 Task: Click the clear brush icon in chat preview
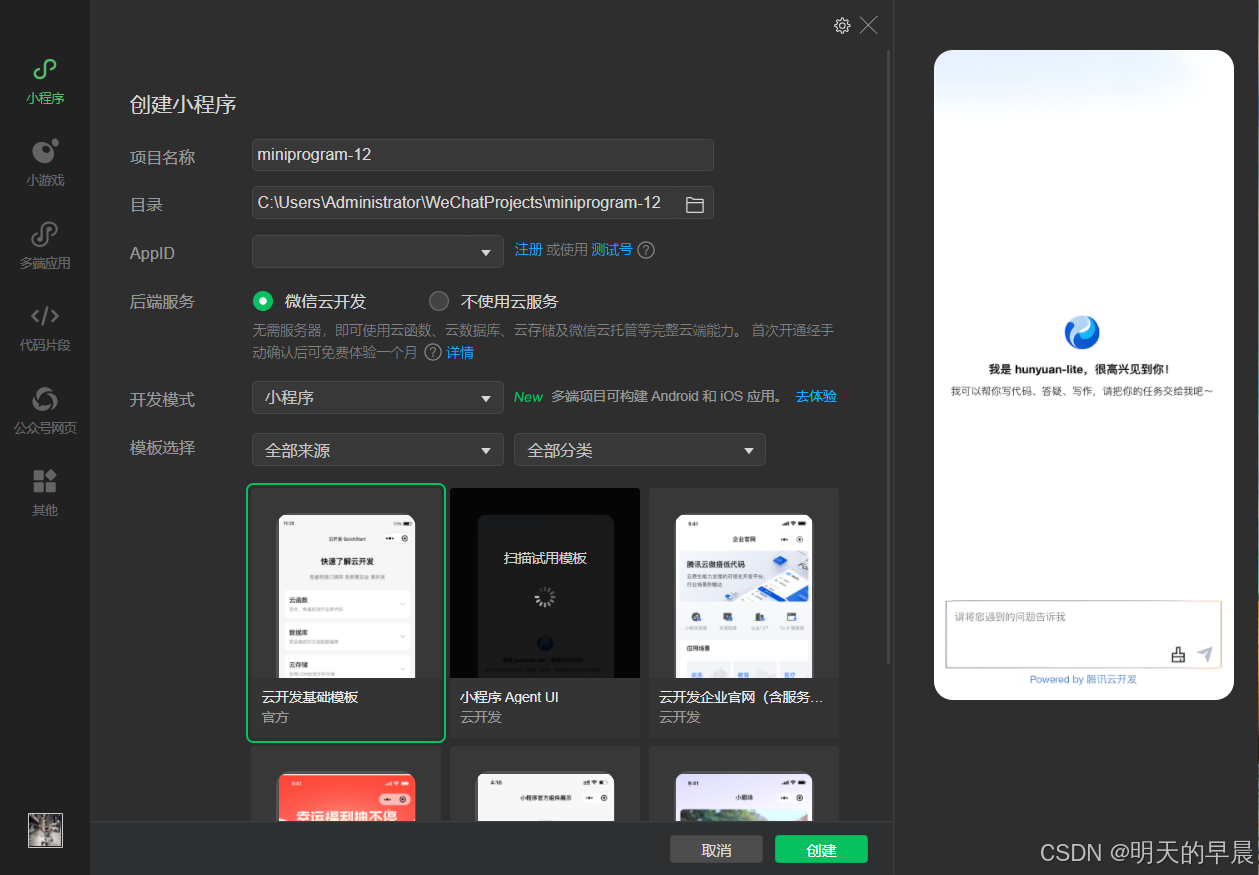tap(1178, 655)
